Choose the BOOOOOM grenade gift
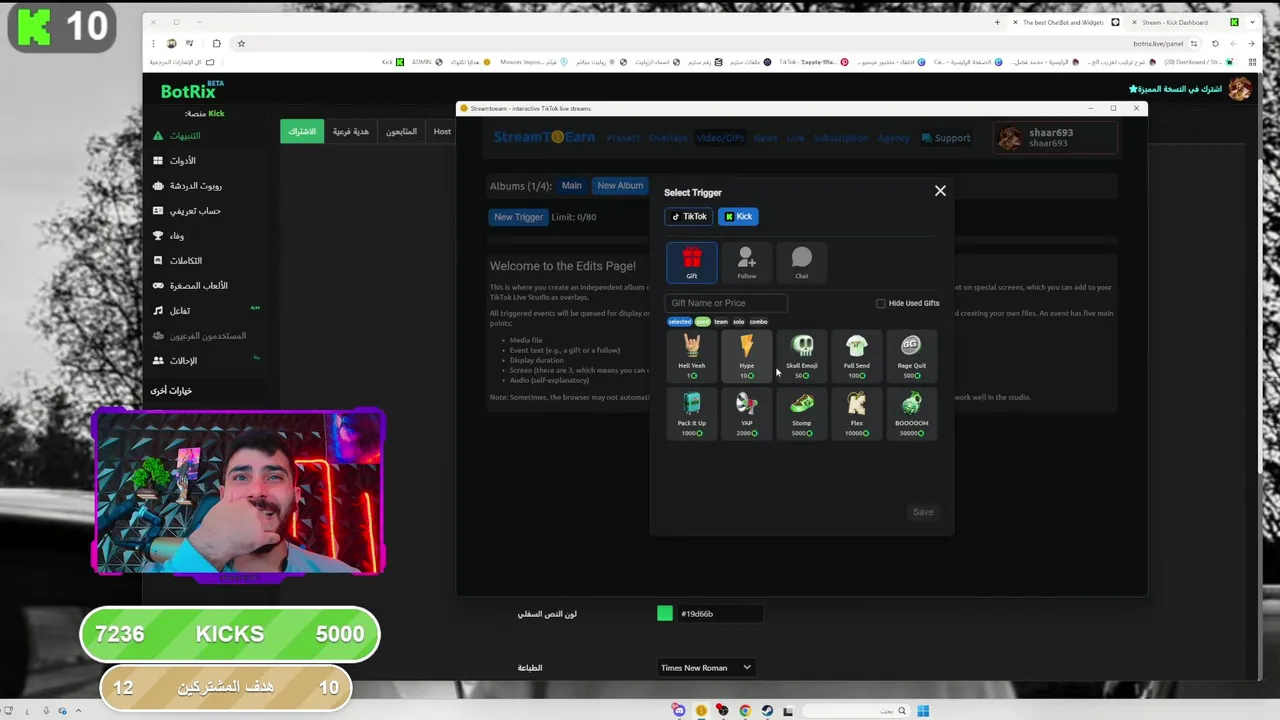Viewport: 1280px width, 720px height. pyautogui.click(x=911, y=414)
